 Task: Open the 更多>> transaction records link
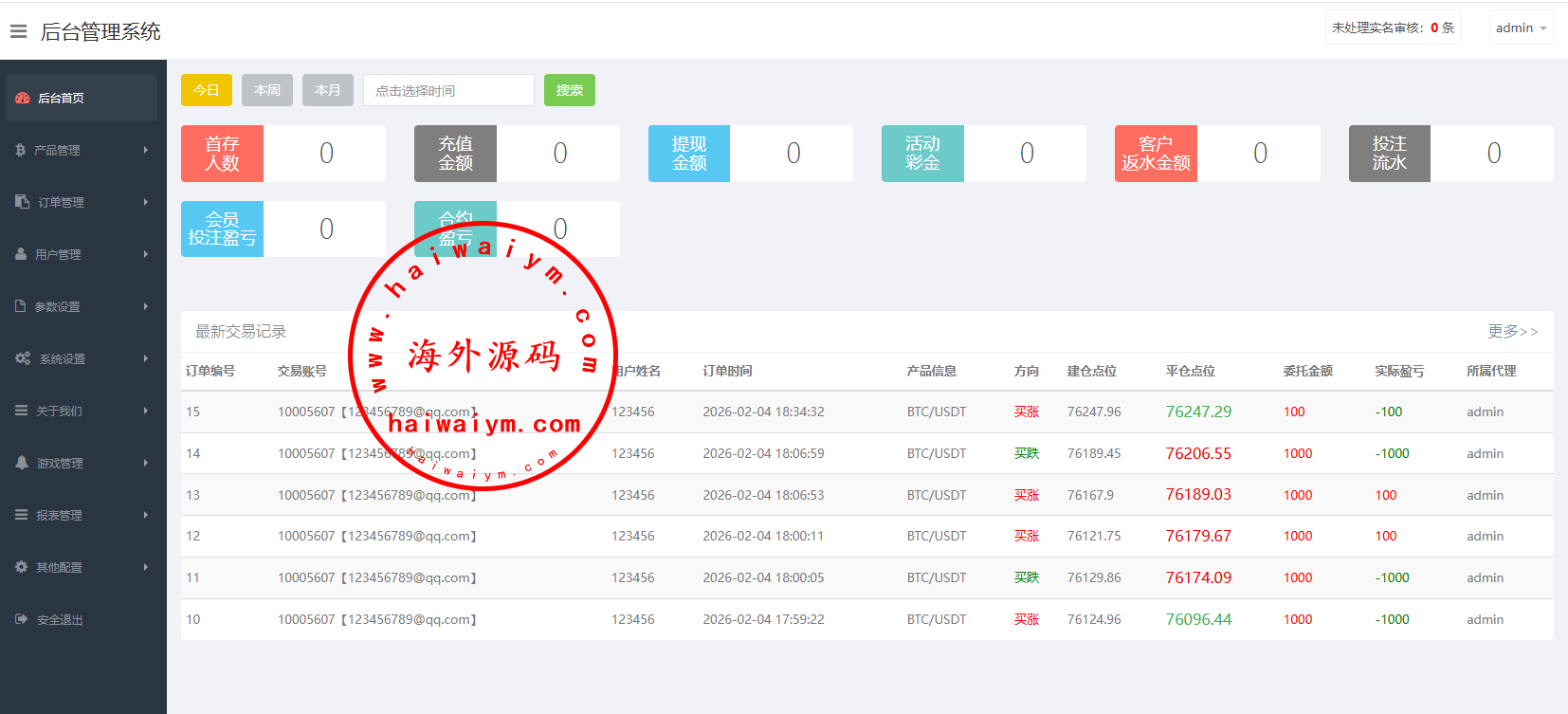(x=1512, y=331)
